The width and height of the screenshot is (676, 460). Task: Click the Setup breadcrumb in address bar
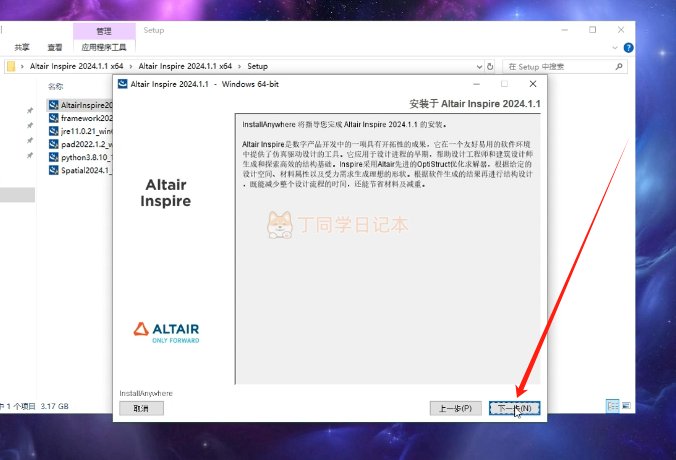point(257,66)
